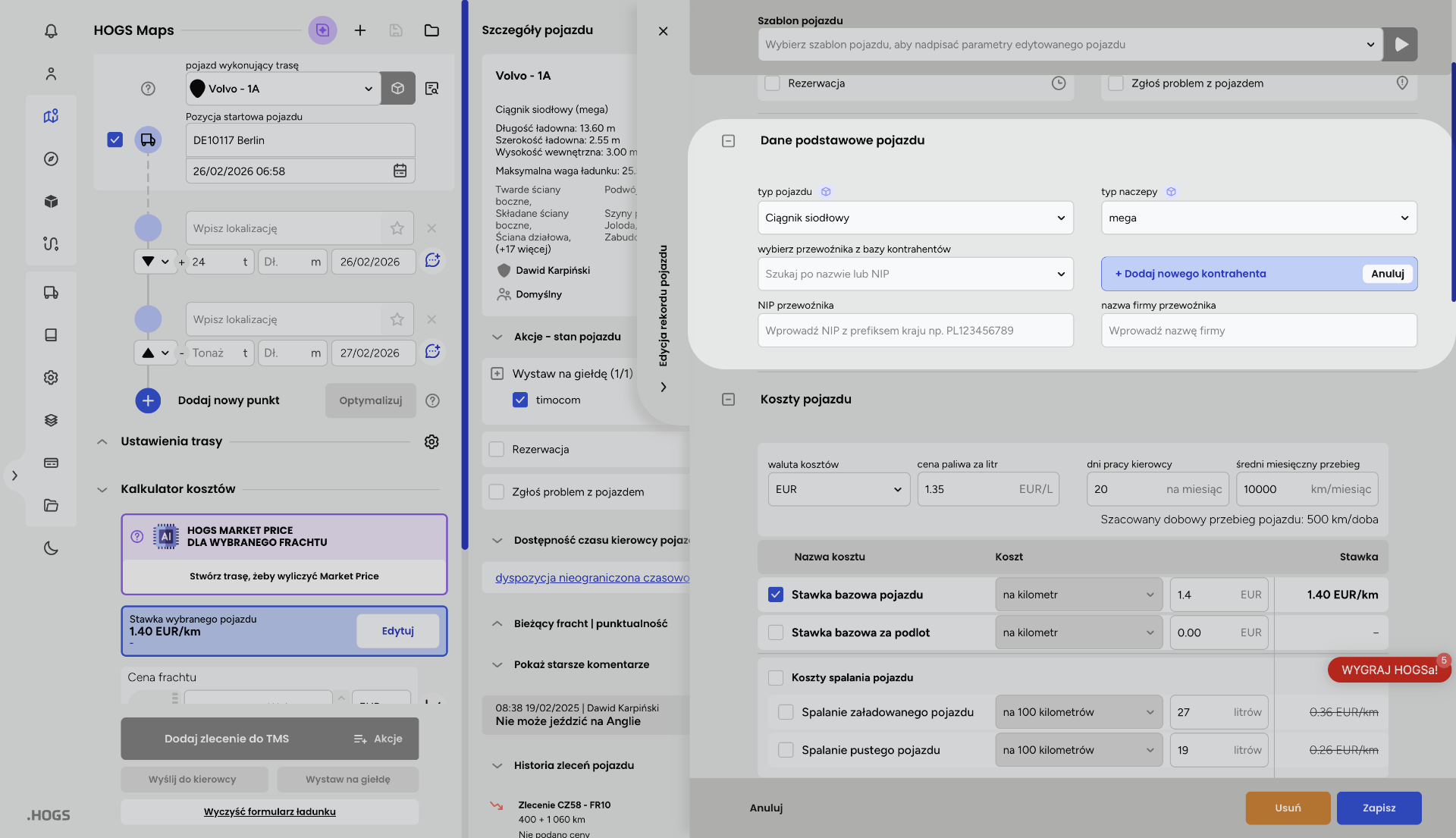Open the maps icon in sidebar
This screenshot has height=838, width=1456.
click(51, 116)
